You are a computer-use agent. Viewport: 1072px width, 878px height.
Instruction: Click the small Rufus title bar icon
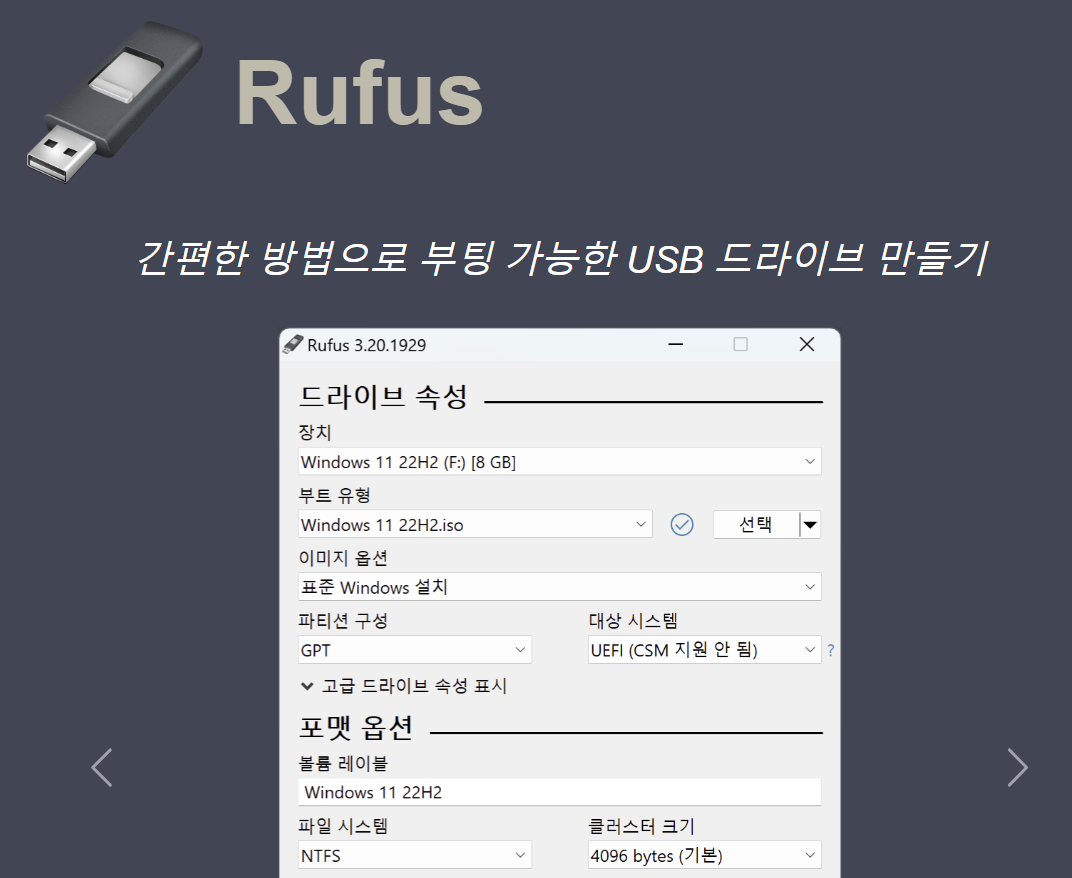(x=292, y=345)
